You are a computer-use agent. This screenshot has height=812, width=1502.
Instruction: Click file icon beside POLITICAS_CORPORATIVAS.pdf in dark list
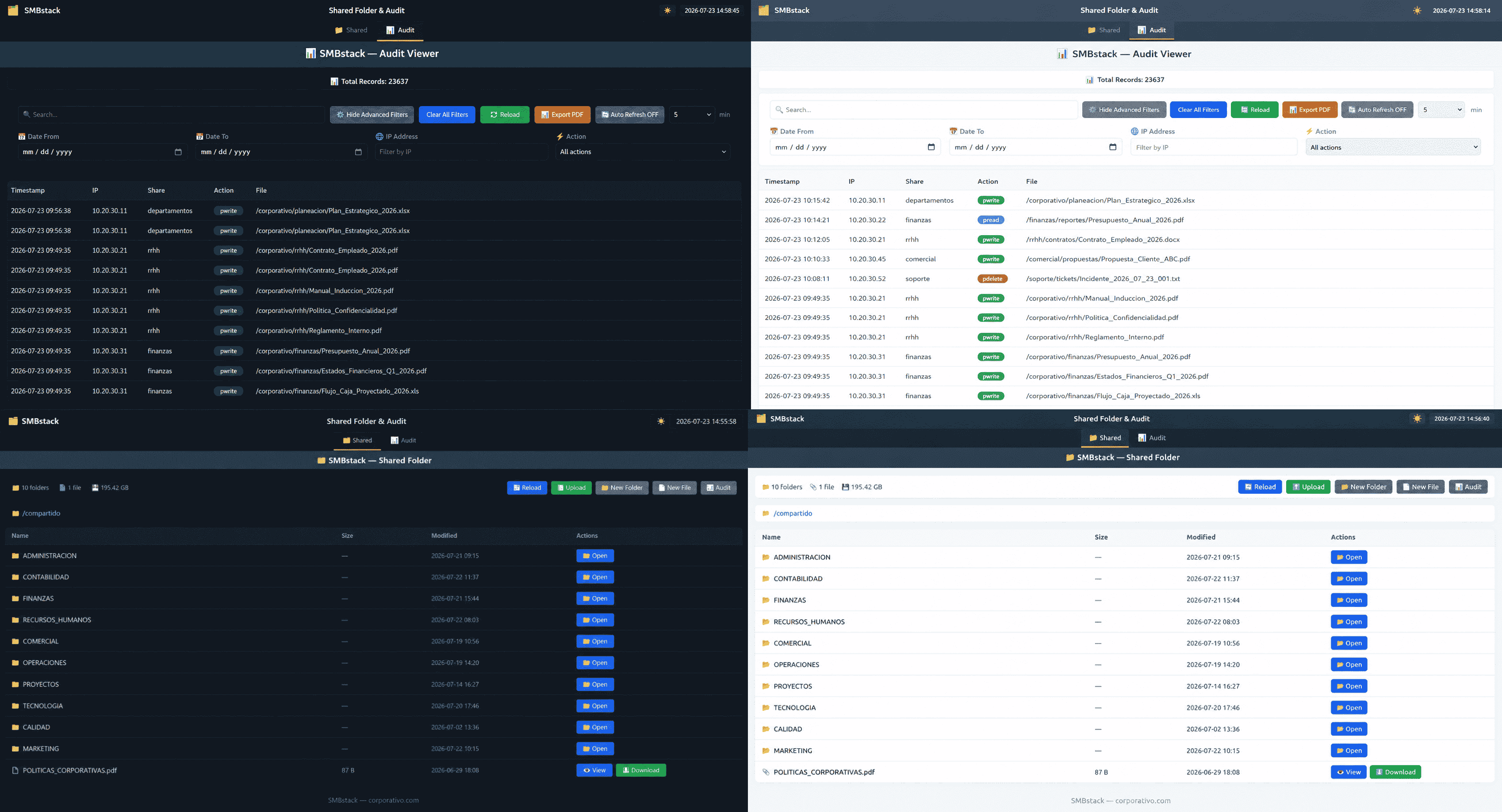click(16, 770)
